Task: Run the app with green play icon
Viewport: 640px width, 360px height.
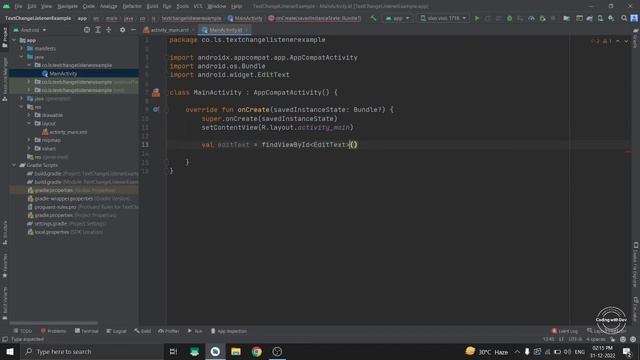Action: tap(477, 18)
